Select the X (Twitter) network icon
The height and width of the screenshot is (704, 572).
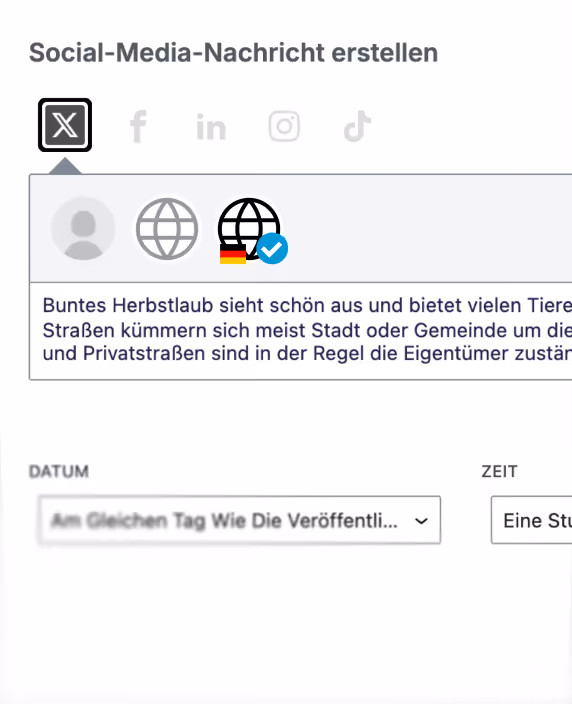tap(65, 125)
